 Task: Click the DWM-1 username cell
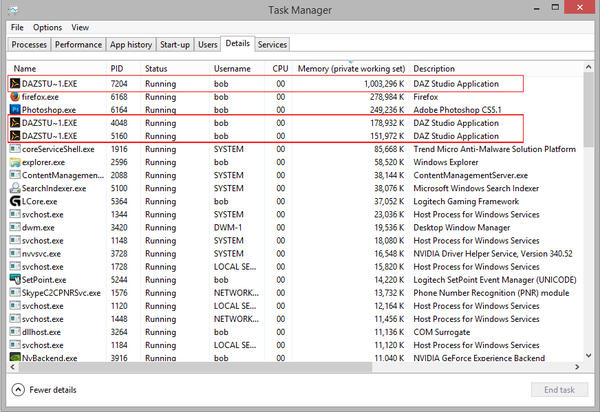pyautogui.click(x=228, y=228)
